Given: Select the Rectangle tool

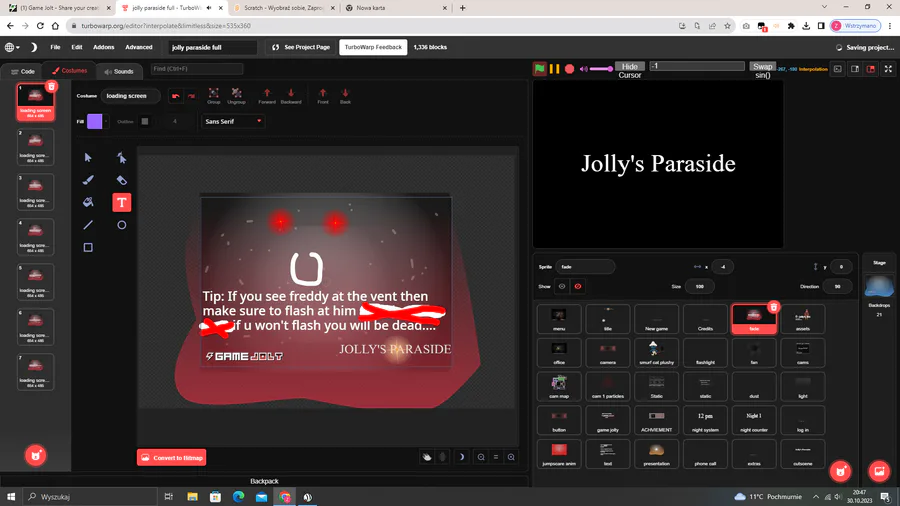Looking at the screenshot, I should tap(88, 247).
